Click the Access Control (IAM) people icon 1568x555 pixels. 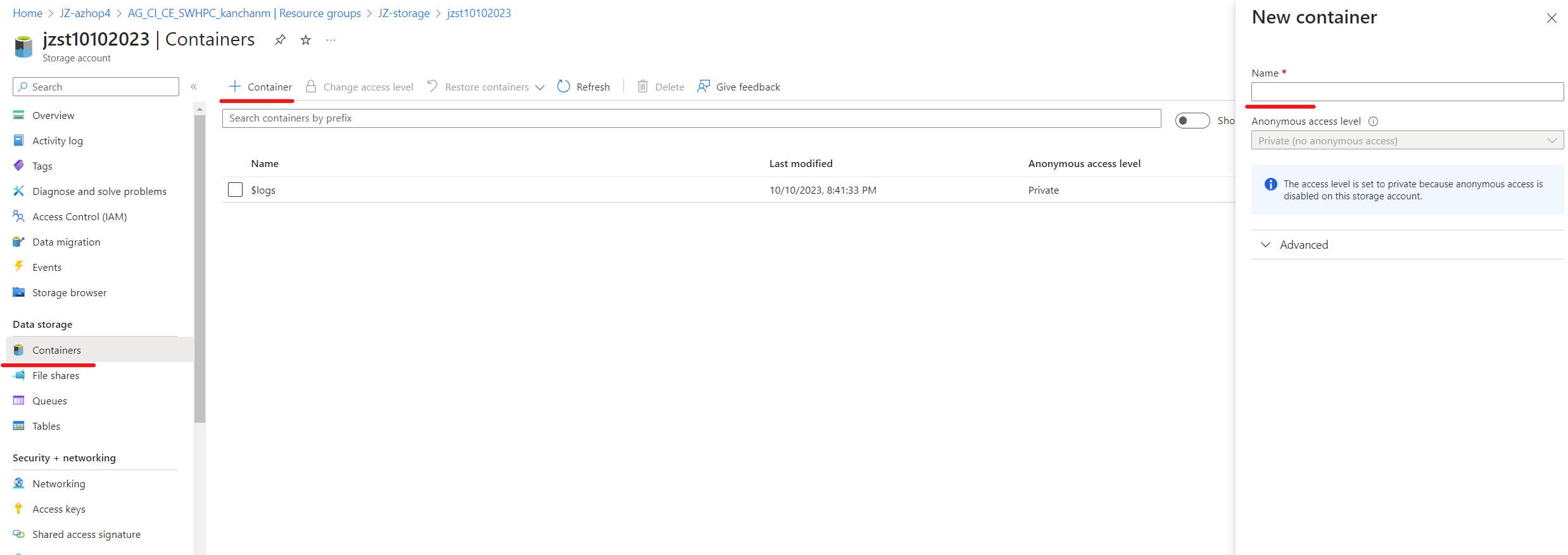pyautogui.click(x=18, y=216)
